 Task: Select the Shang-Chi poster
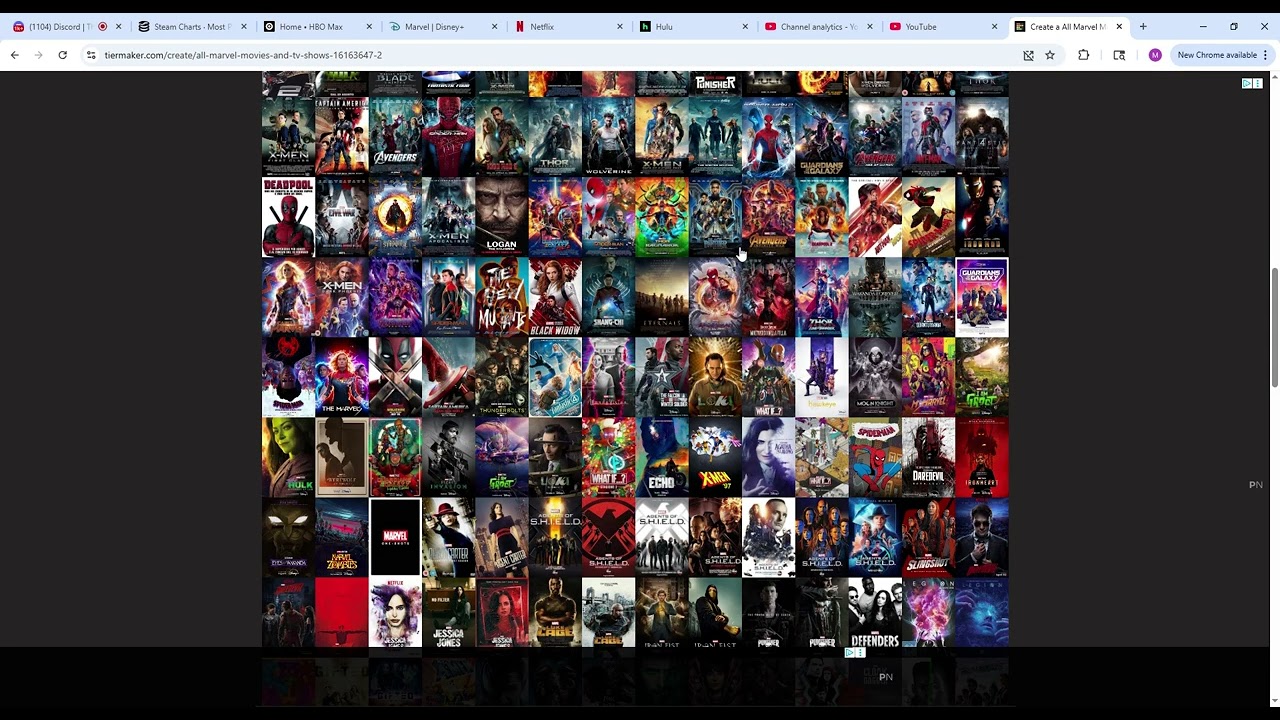[608, 297]
